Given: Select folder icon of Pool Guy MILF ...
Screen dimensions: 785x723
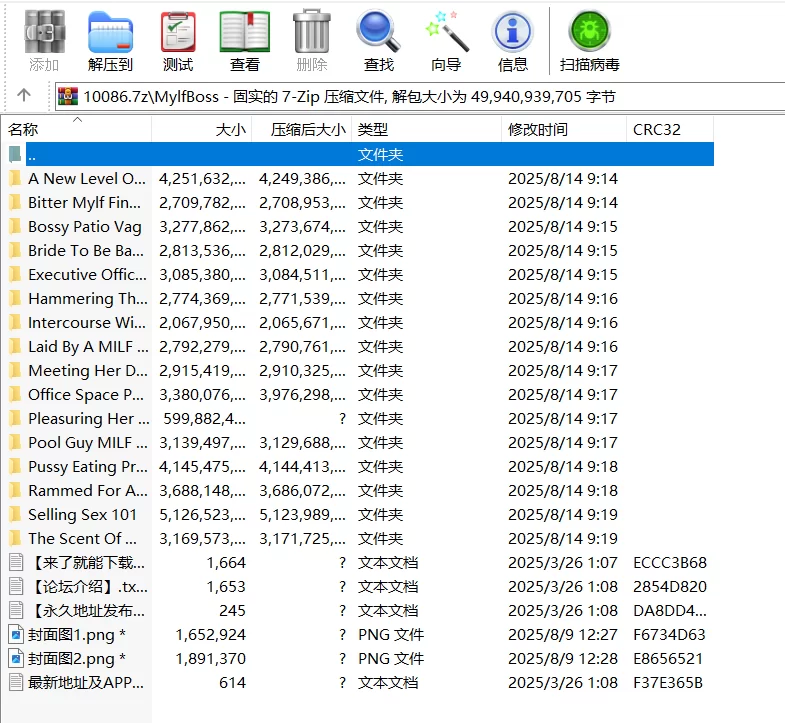Looking at the screenshot, I should tap(16, 443).
